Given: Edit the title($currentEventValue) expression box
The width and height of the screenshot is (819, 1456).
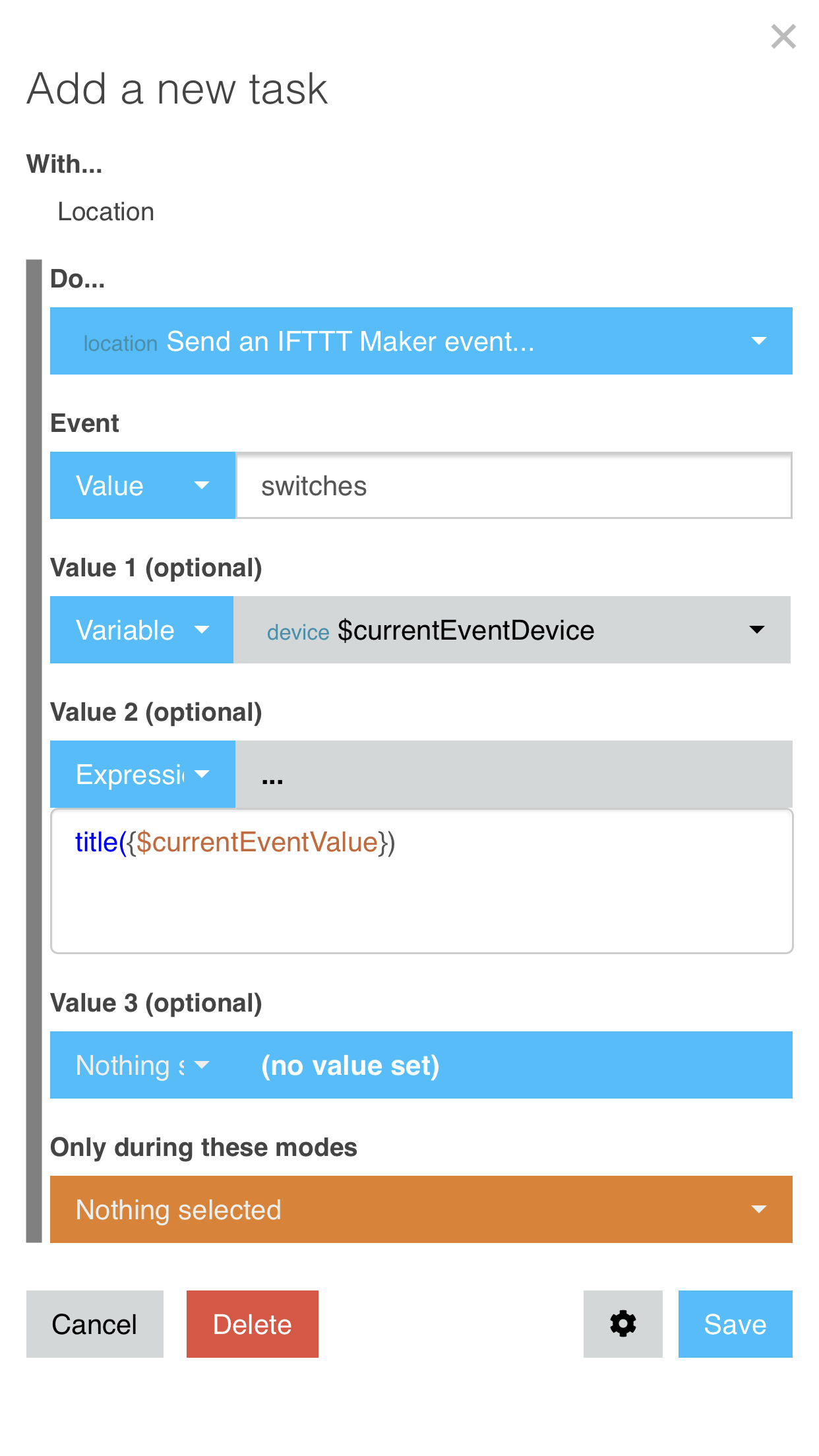Looking at the screenshot, I should point(422,882).
